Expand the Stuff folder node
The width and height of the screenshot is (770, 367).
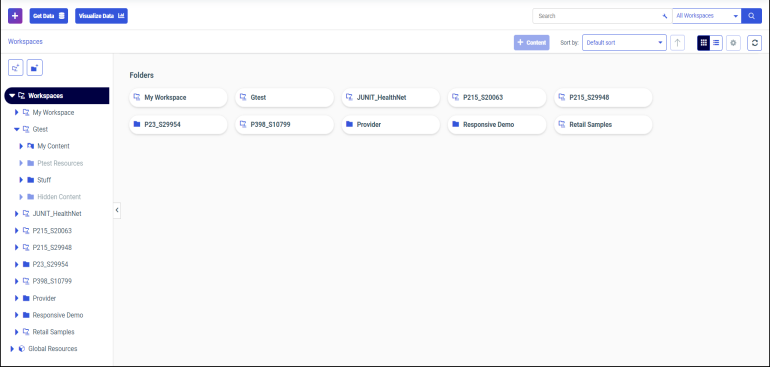[x=21, y=180]
